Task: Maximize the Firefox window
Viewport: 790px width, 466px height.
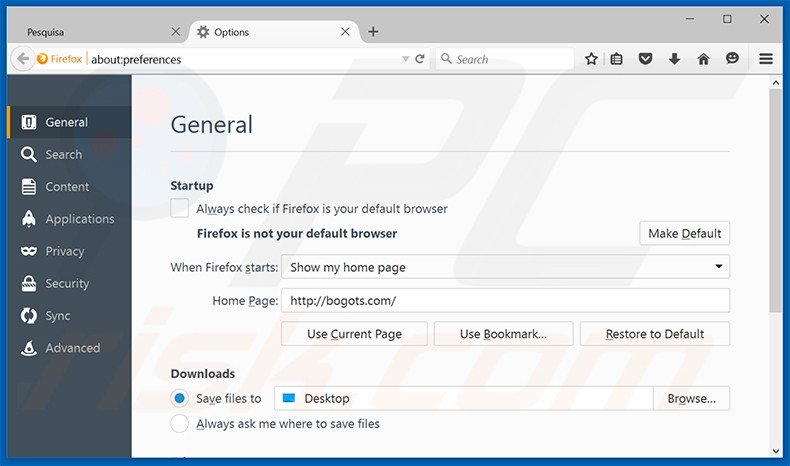Action: pyautogui.click(x=727, y=19)
